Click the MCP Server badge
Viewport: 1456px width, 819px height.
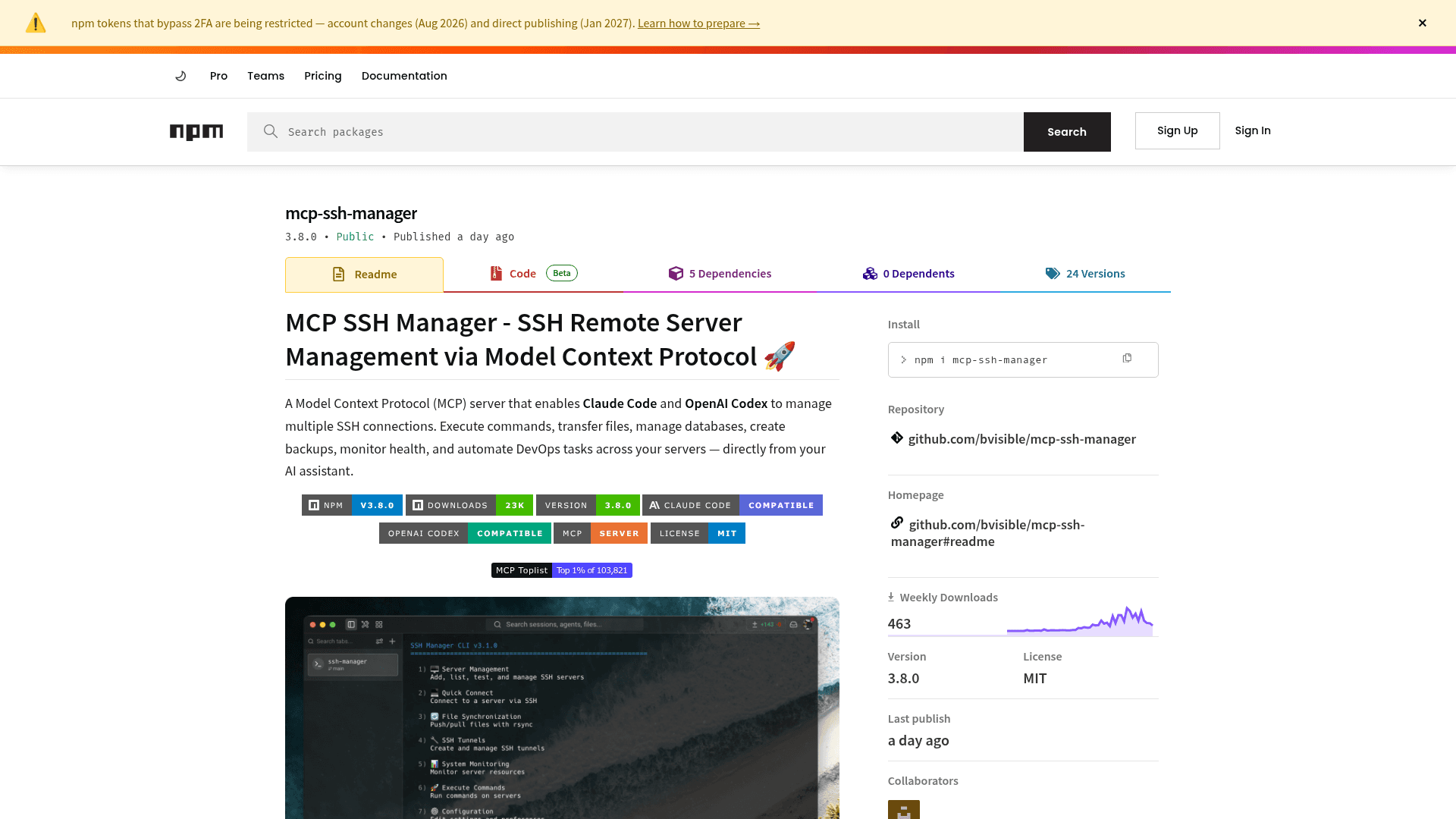601,533
